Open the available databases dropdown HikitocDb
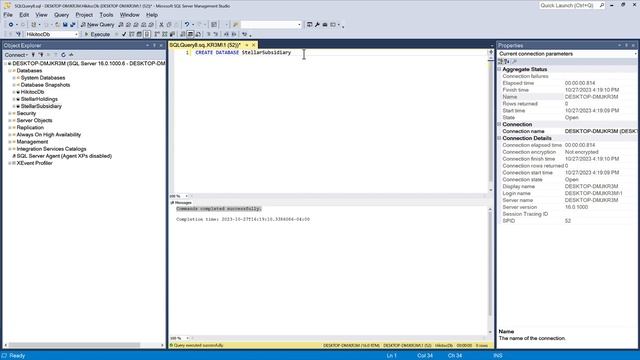 (52, 34)
